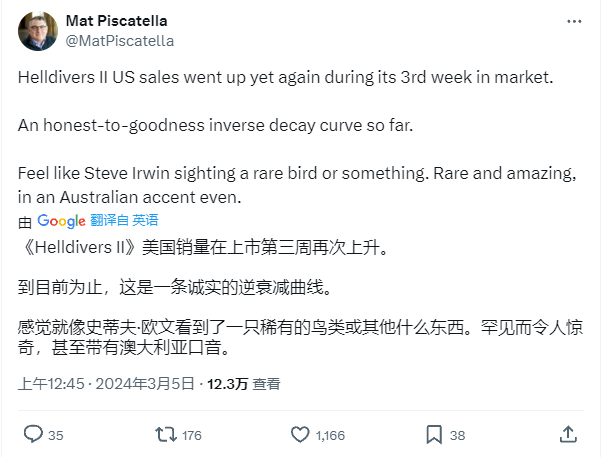Click the reply count 35
Screen dimensions: 602x457
point(56,435)
